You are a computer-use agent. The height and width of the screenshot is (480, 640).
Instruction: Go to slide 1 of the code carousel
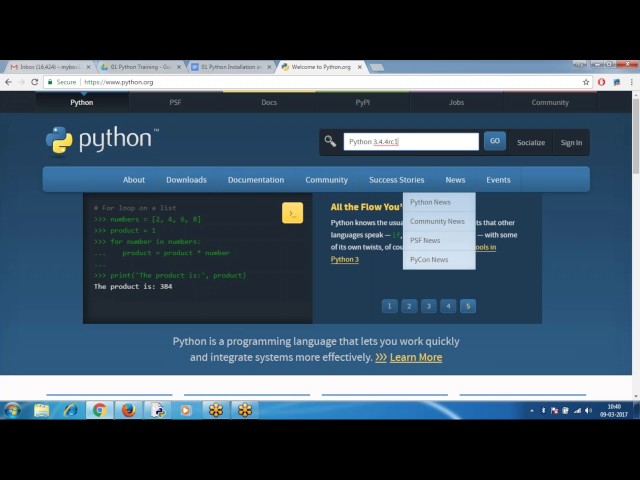tap(389, 306)
